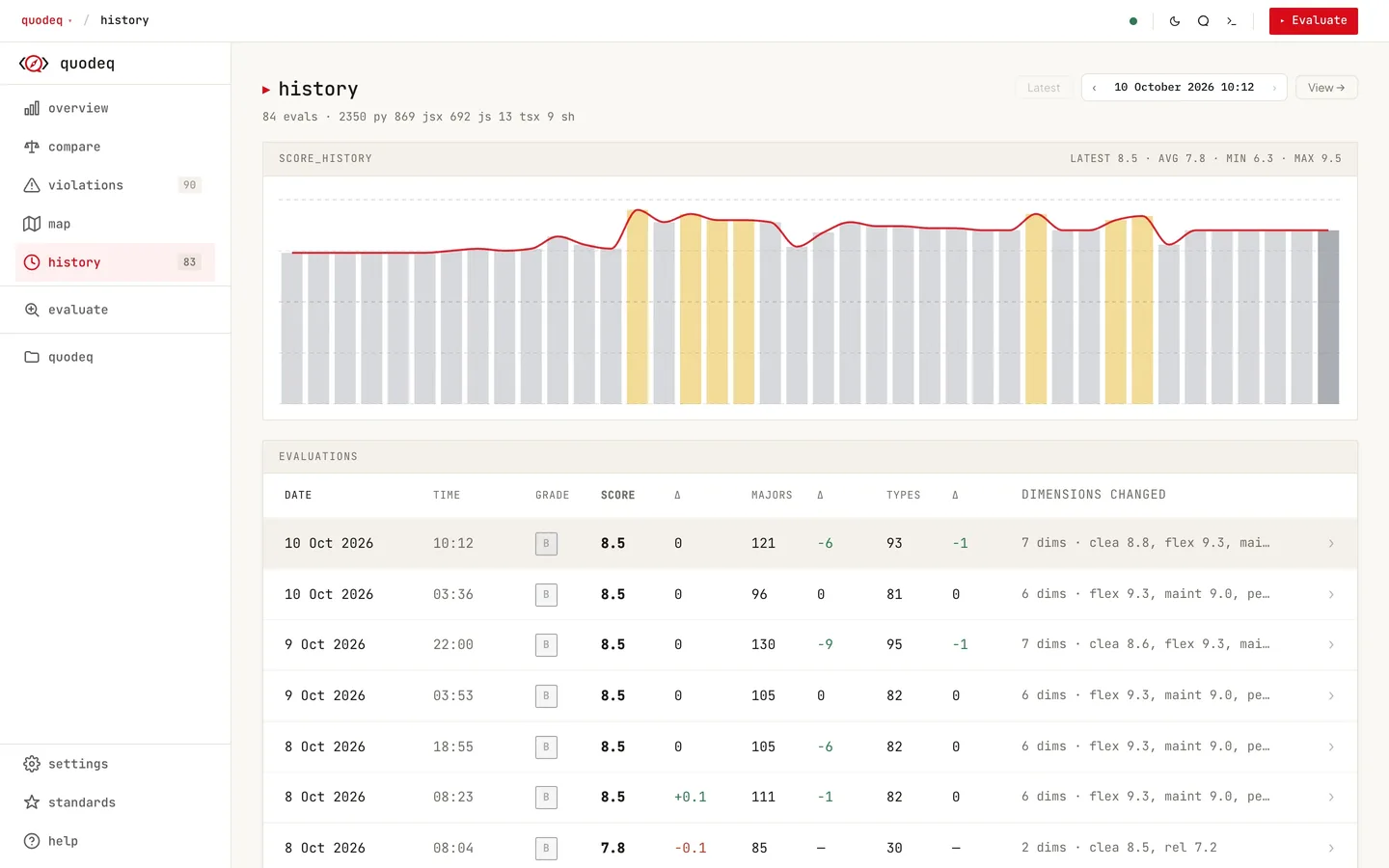Expand the 8 Oct 2026 08:04 row chevron
This screenshot has width=1389, height=868.
1331,848
